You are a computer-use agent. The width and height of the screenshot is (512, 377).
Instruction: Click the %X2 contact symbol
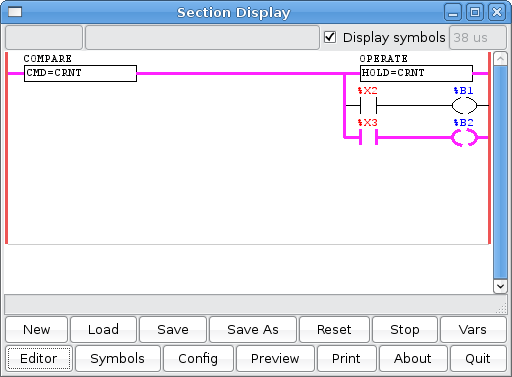368,106
